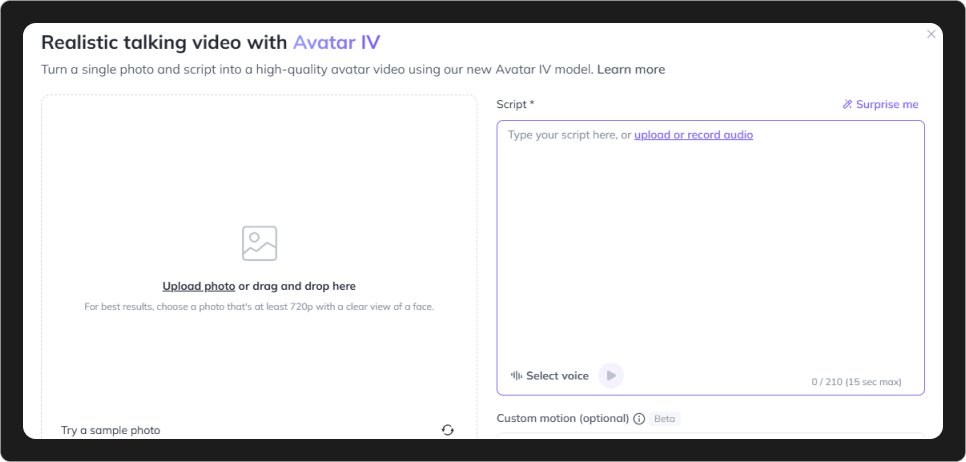
Task: Click the Beta badge
Action: [x=664, y=419]
